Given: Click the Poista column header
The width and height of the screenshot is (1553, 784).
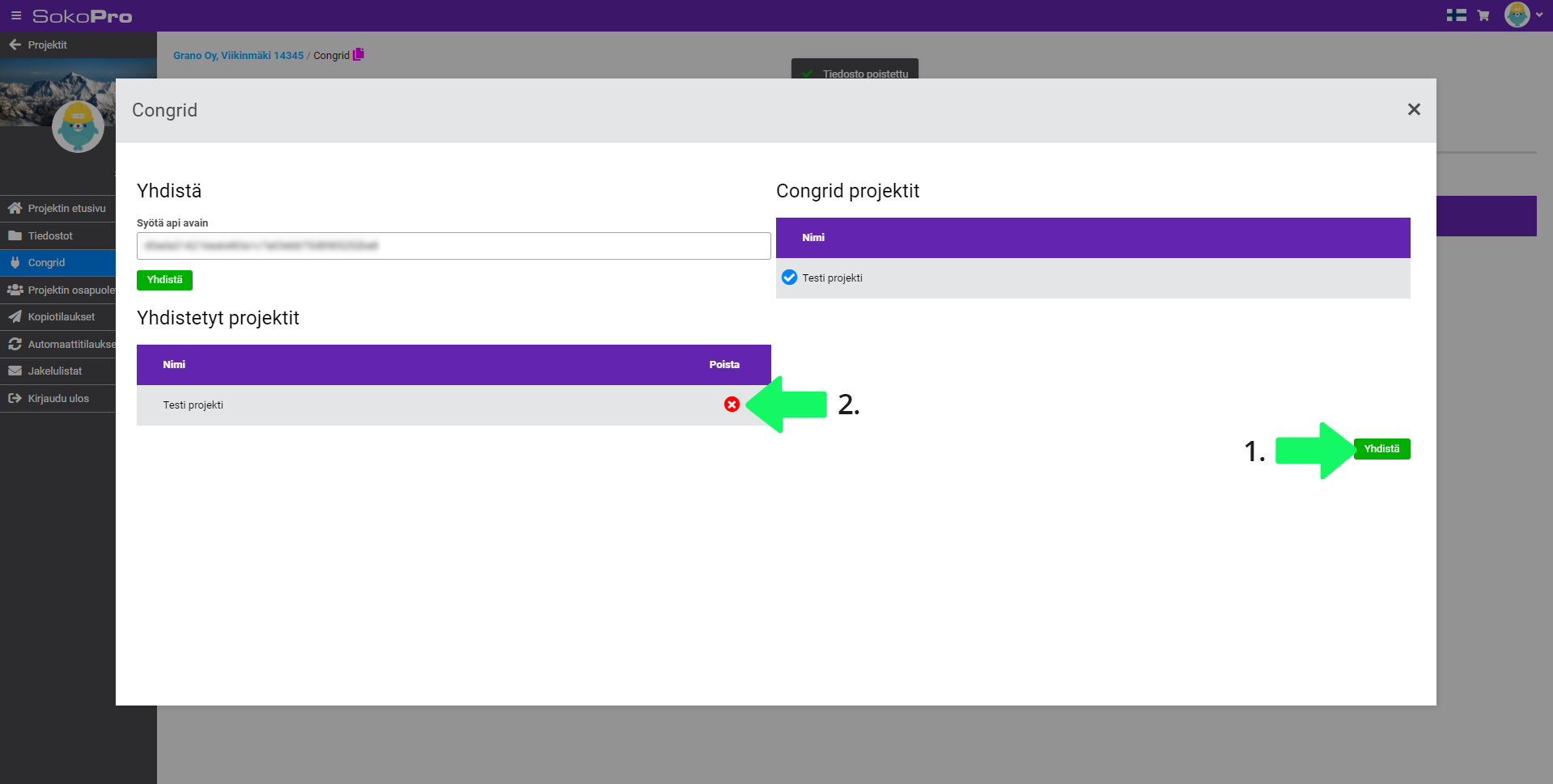Looking at the screenshot, I should click(x=724, y=365).
